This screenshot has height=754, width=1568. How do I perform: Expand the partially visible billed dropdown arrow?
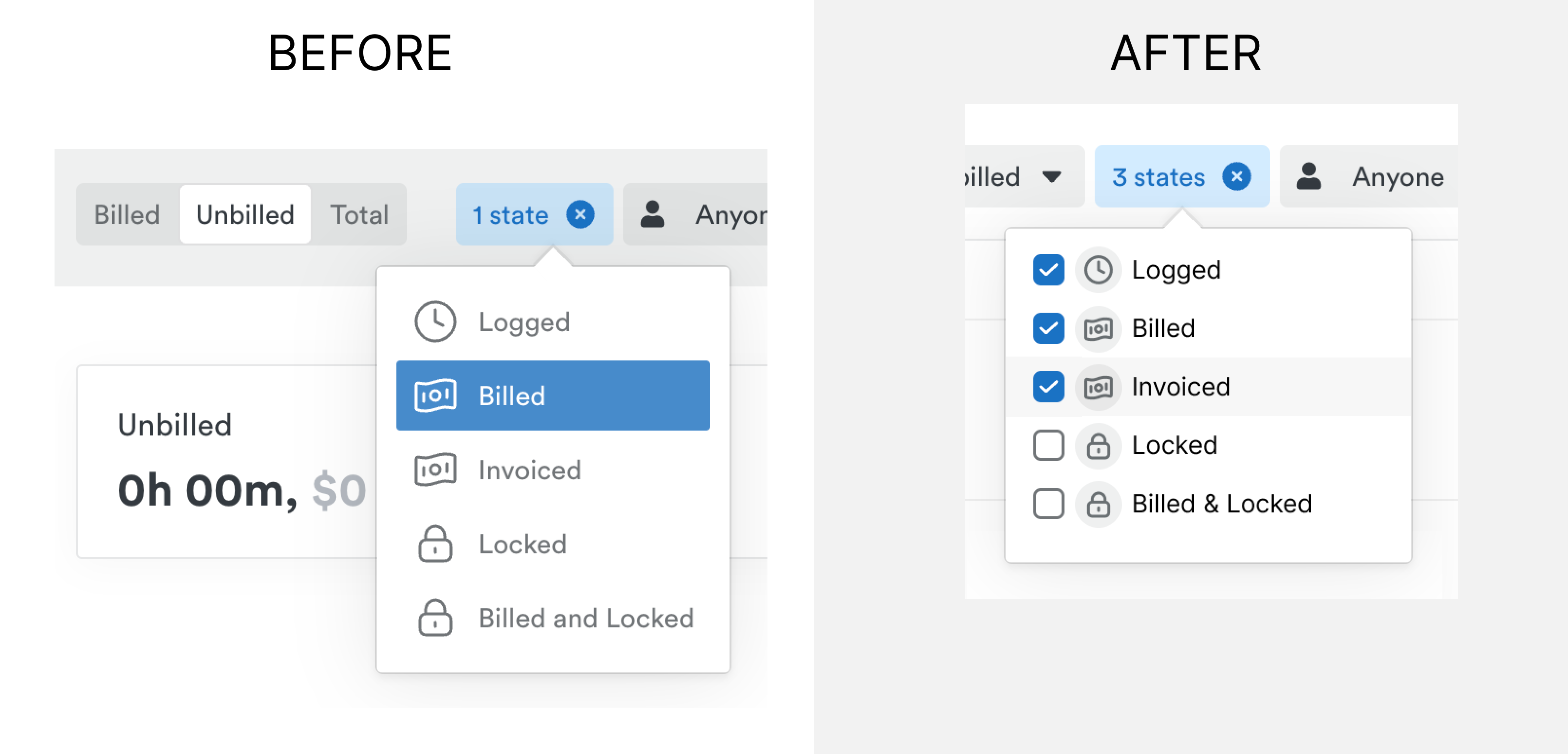1051,177
